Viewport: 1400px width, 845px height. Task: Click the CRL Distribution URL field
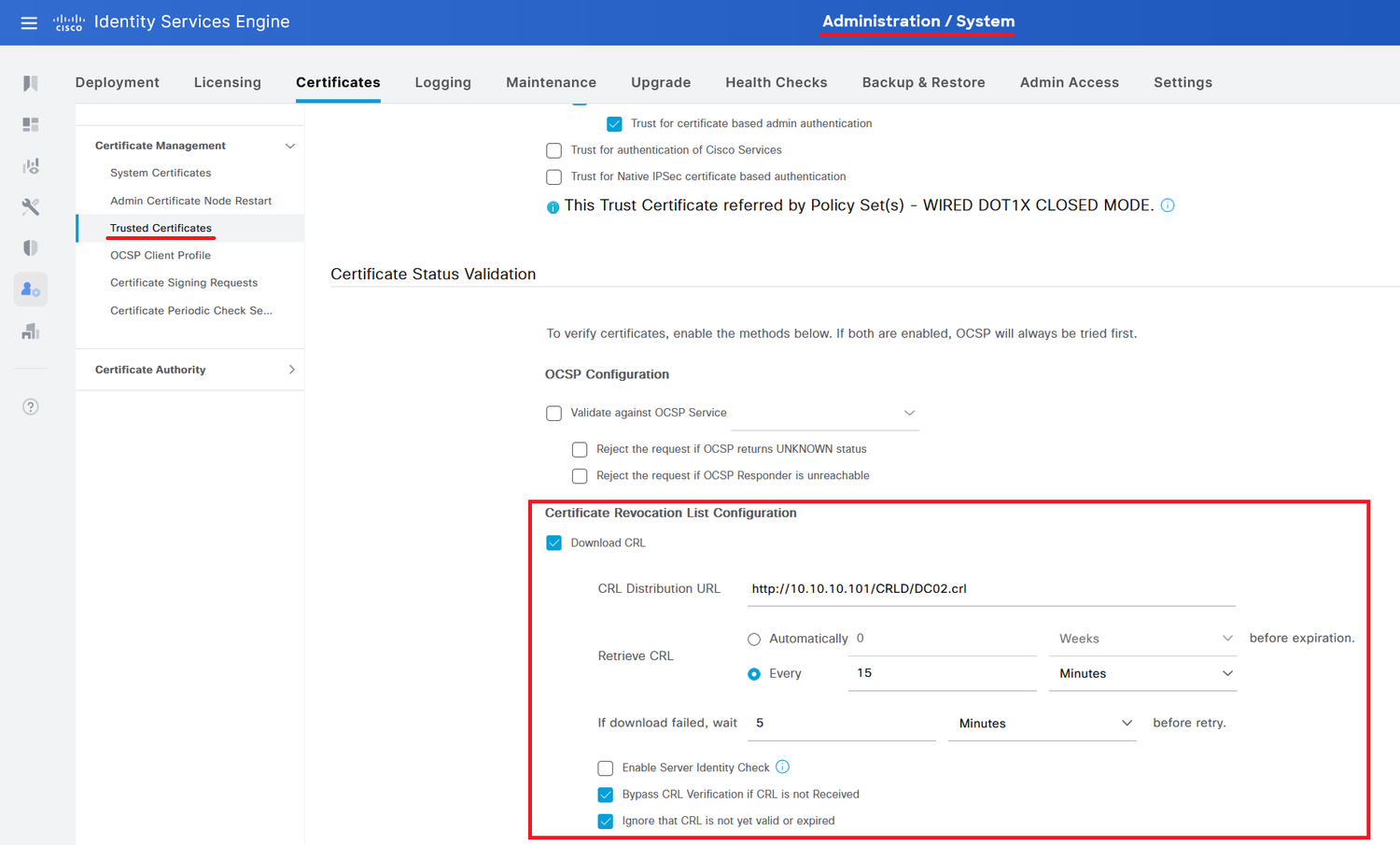coord(991,589)
